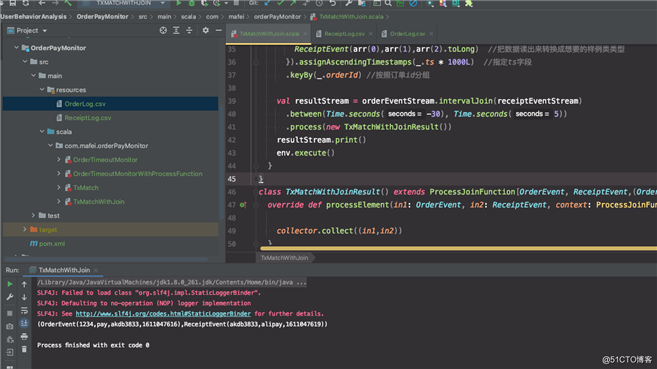Viewport: 657px width, 369px height.
Task: Switch to OrderLog.csv editor tab
Action: pos(407,34)
